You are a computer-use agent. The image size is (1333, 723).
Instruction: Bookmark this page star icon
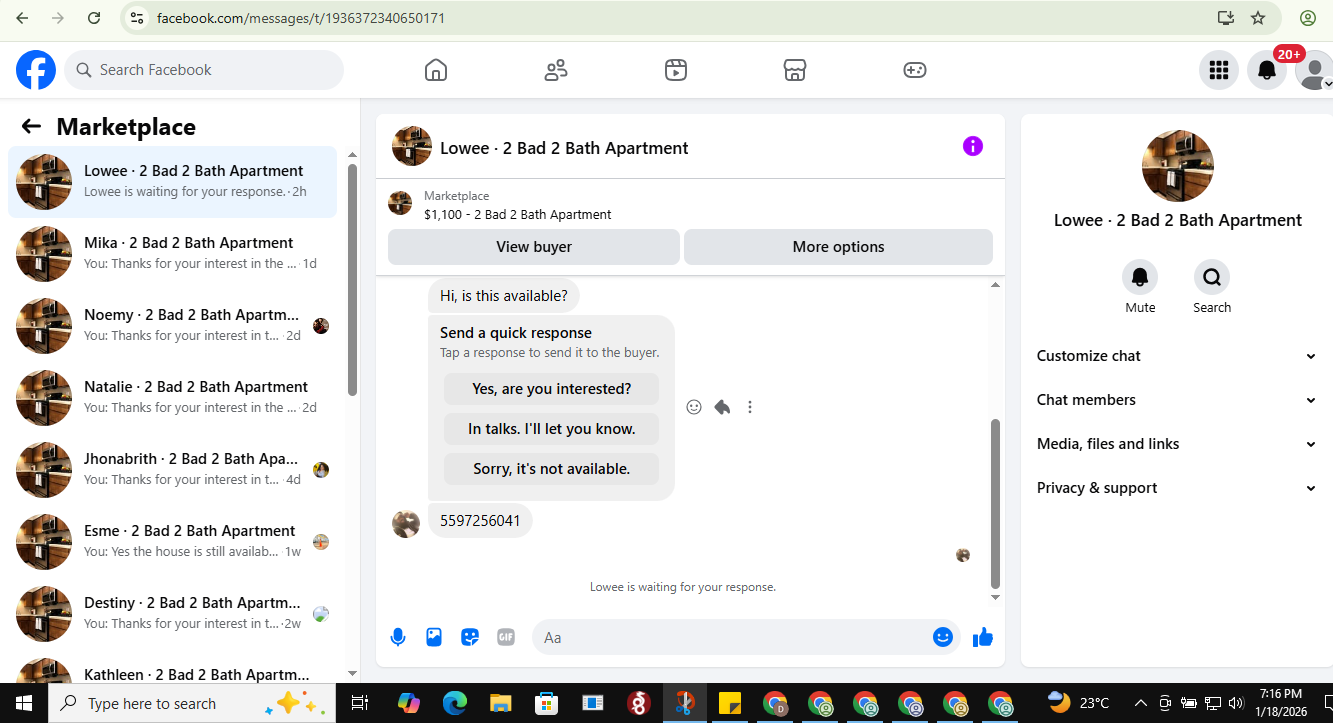(x=1258, y=18)
